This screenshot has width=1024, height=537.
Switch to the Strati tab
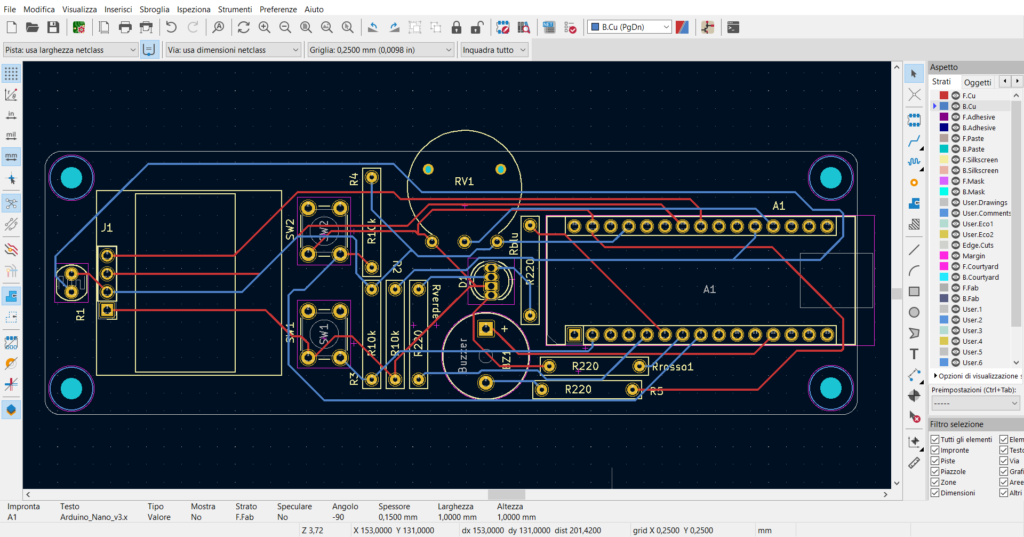[x=941, y=82]
